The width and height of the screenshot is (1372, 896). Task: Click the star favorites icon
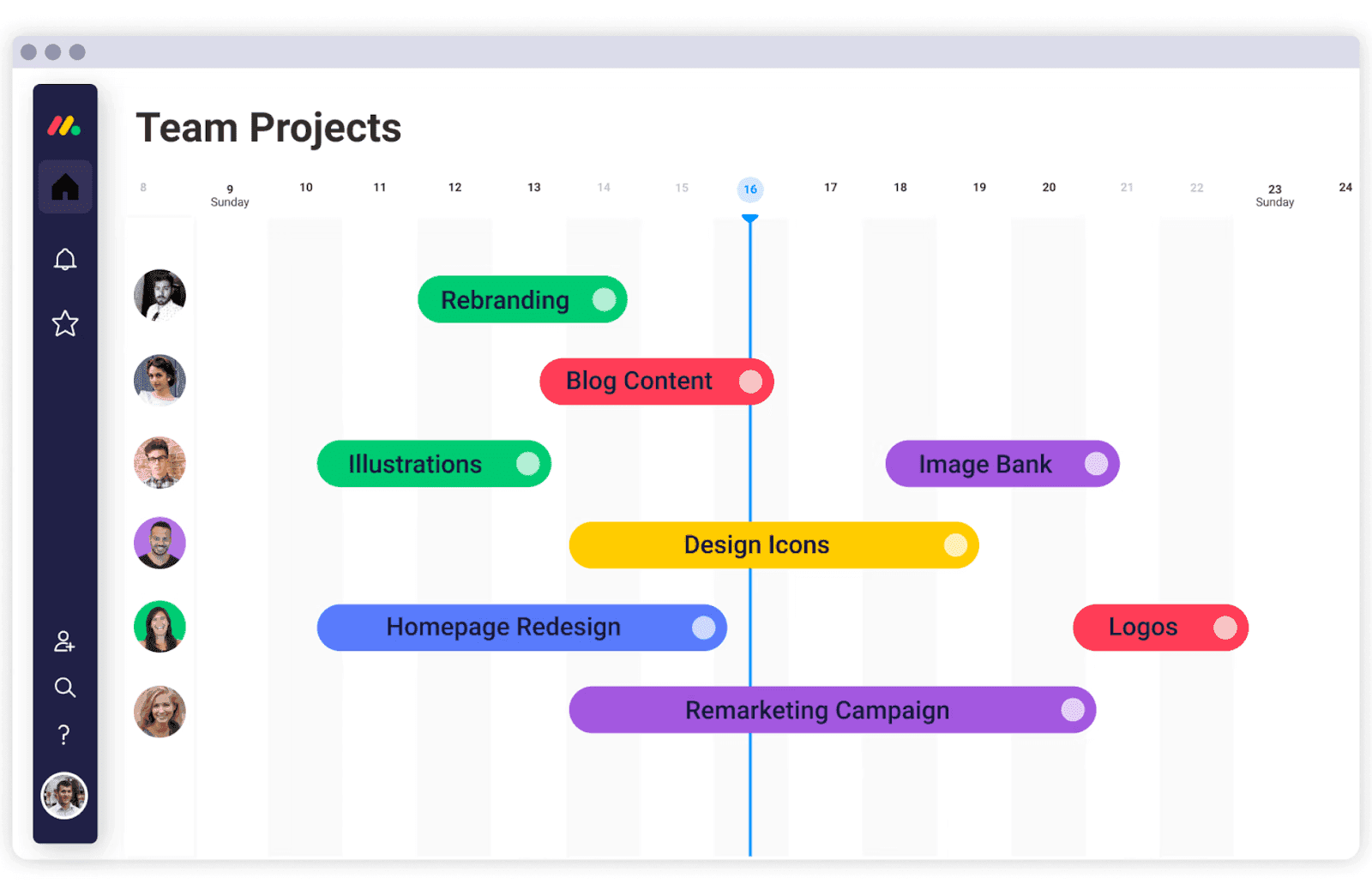(64, 323)
